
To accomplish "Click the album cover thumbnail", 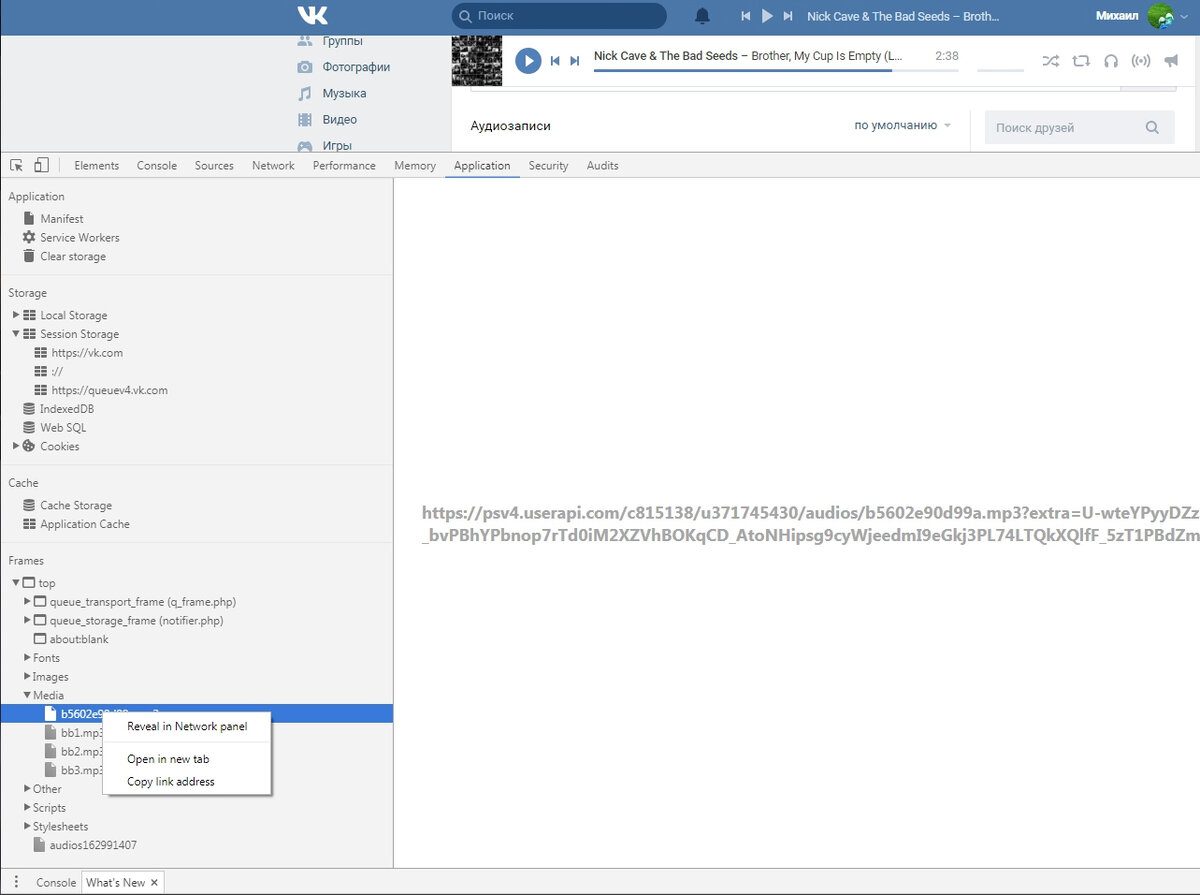I will tap(477, 61).
